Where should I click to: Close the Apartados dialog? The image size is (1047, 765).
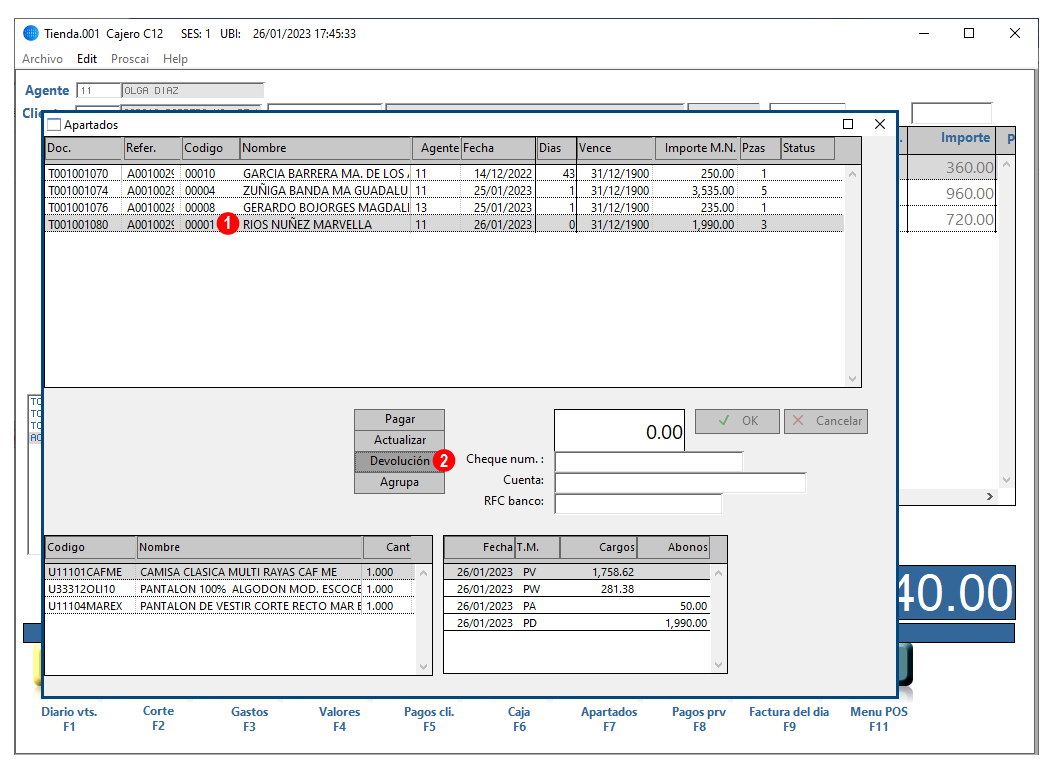coord(880,124)
